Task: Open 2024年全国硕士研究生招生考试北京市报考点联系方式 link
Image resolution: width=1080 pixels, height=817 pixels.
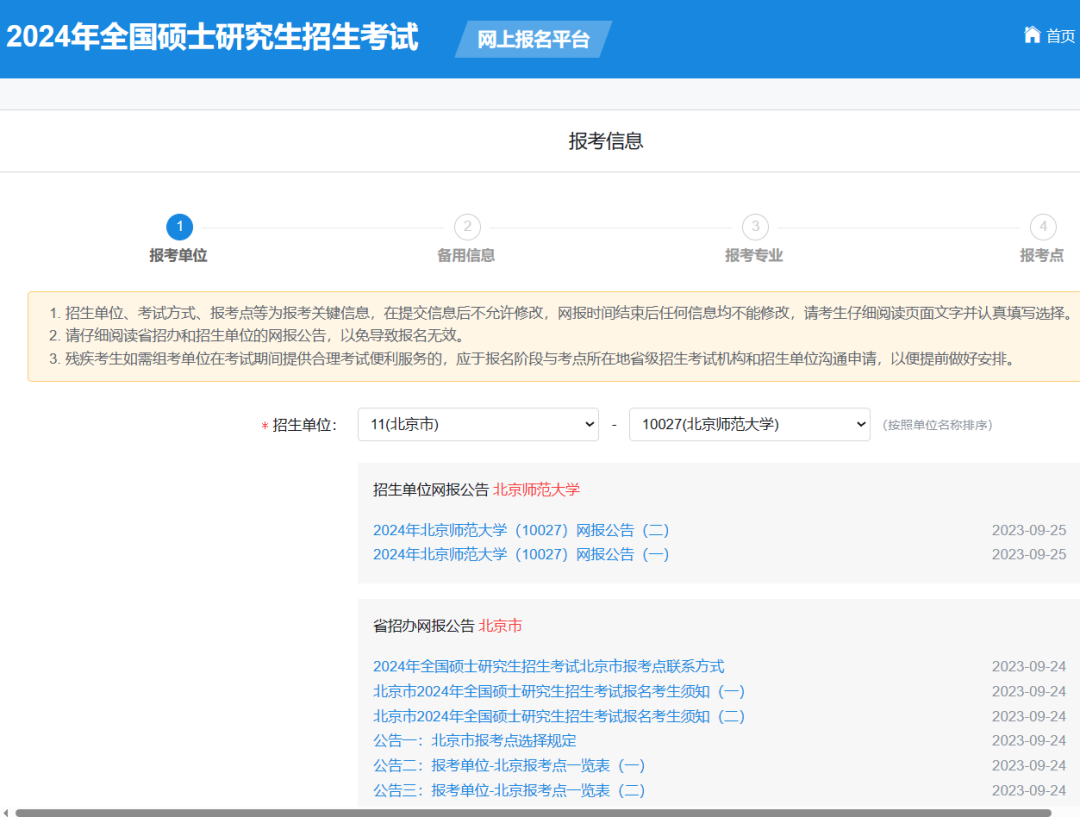Action: point(548,666)
